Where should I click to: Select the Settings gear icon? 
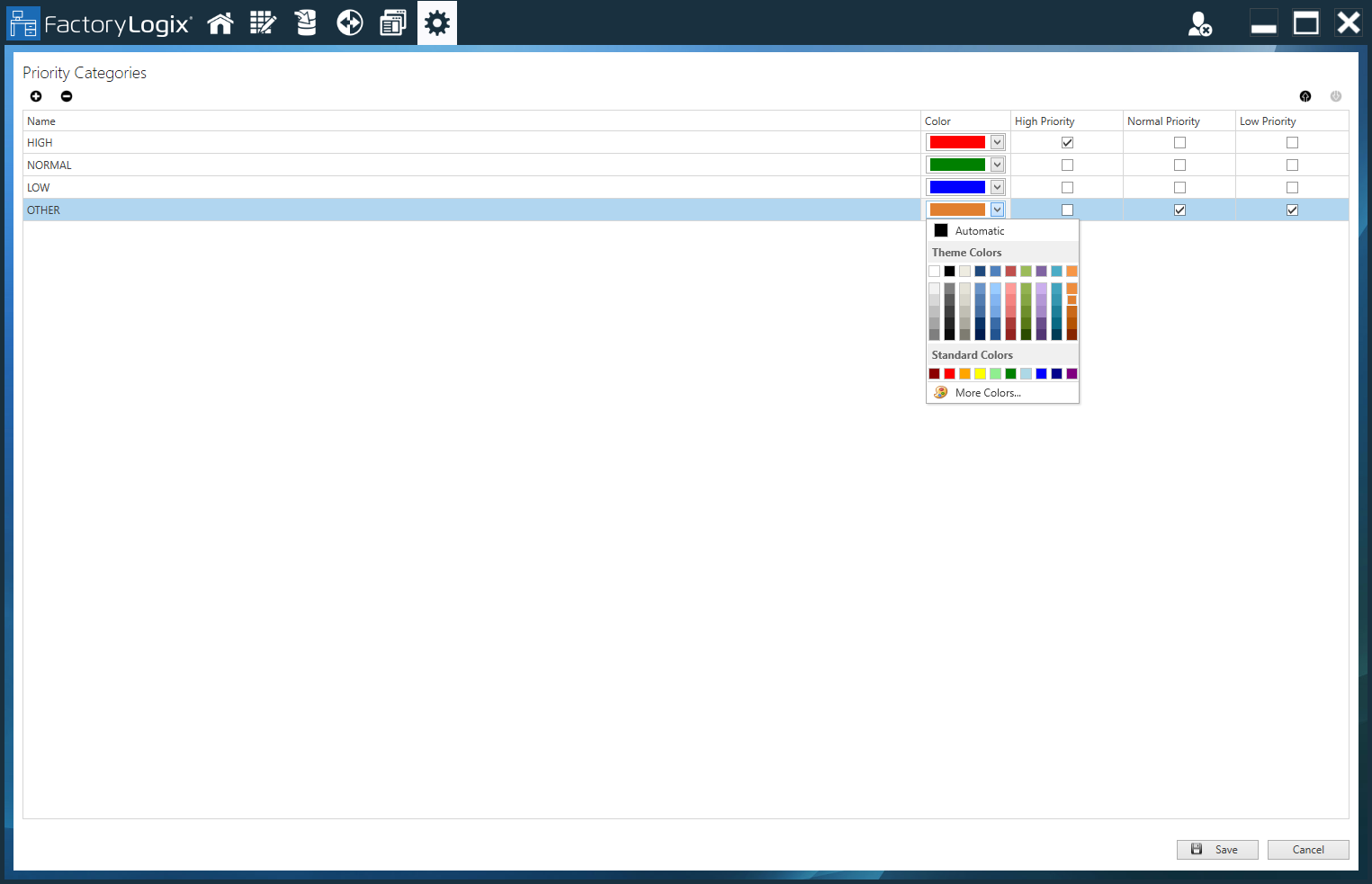(436, 22)
